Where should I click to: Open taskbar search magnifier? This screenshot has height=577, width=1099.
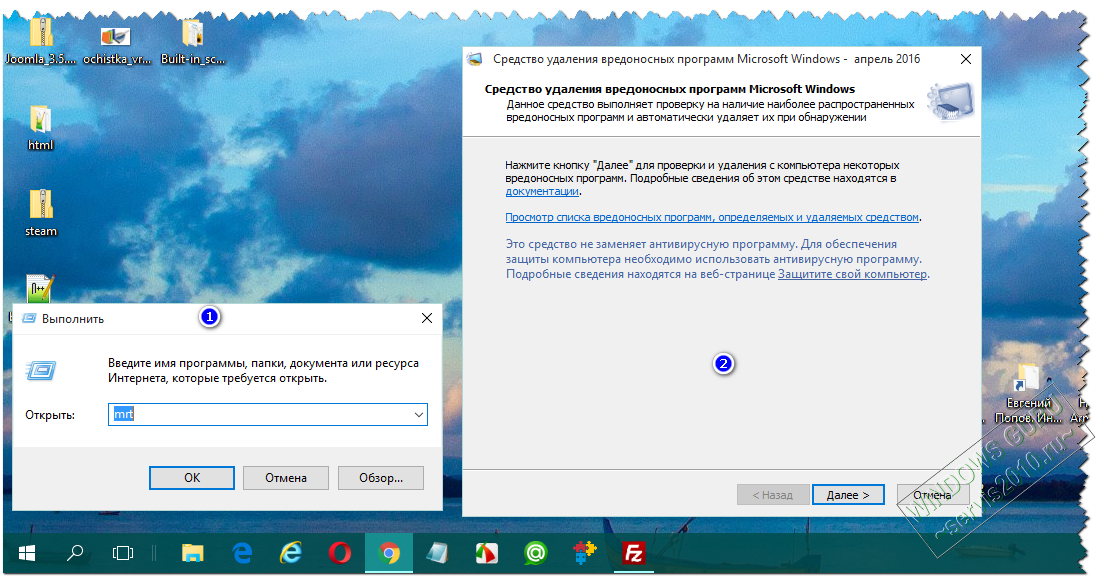(74, 554)
